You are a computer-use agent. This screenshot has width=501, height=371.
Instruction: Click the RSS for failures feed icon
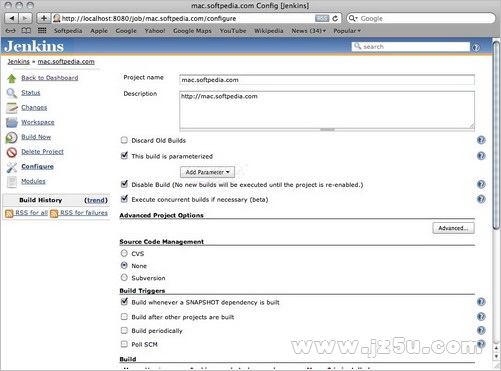54,213
